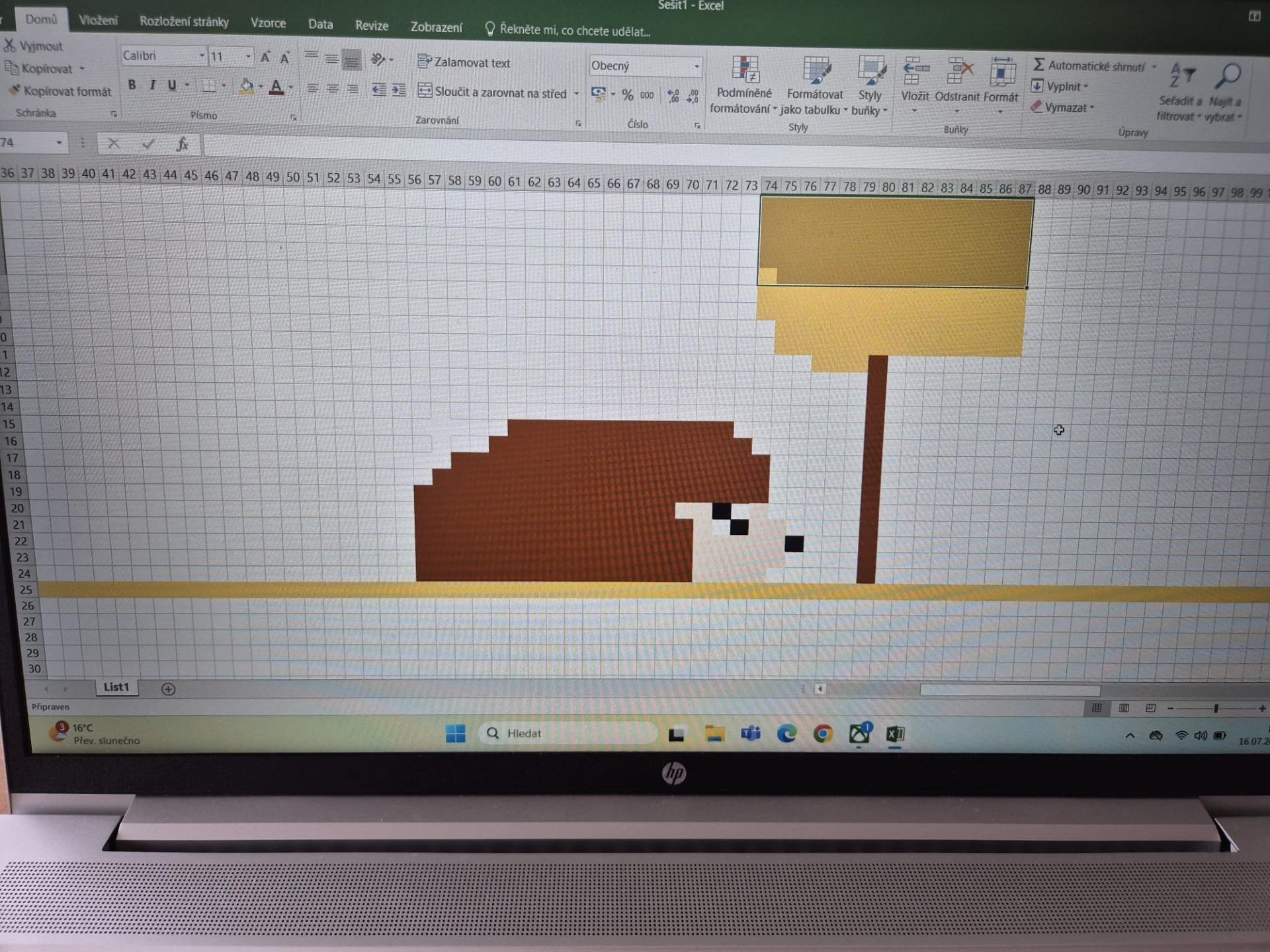Click the zoom slider handle
This screenshot has width=1270, height=952.
1216,708
